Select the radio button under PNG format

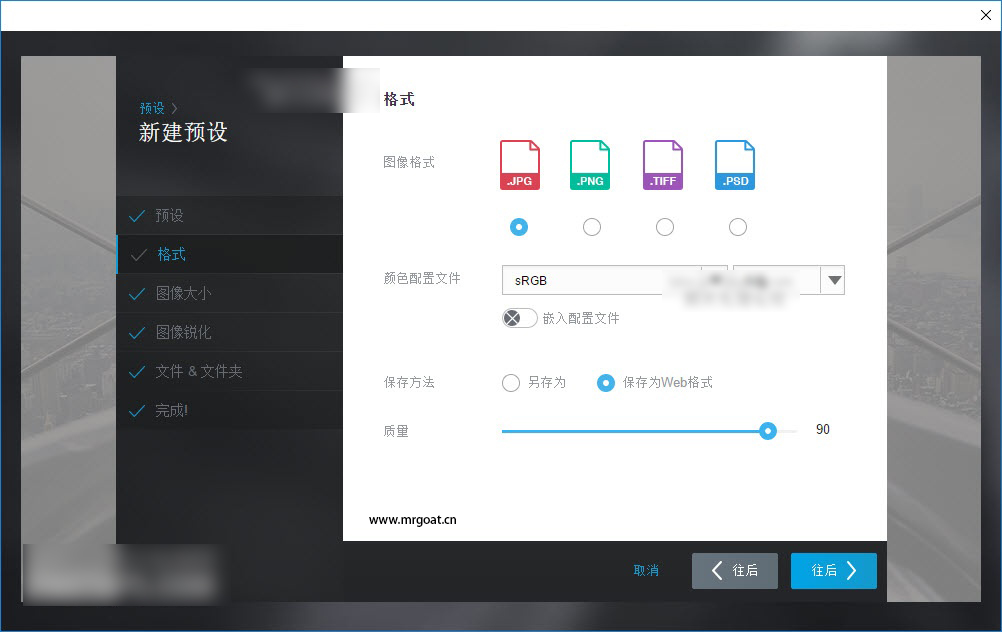(592, 227)
